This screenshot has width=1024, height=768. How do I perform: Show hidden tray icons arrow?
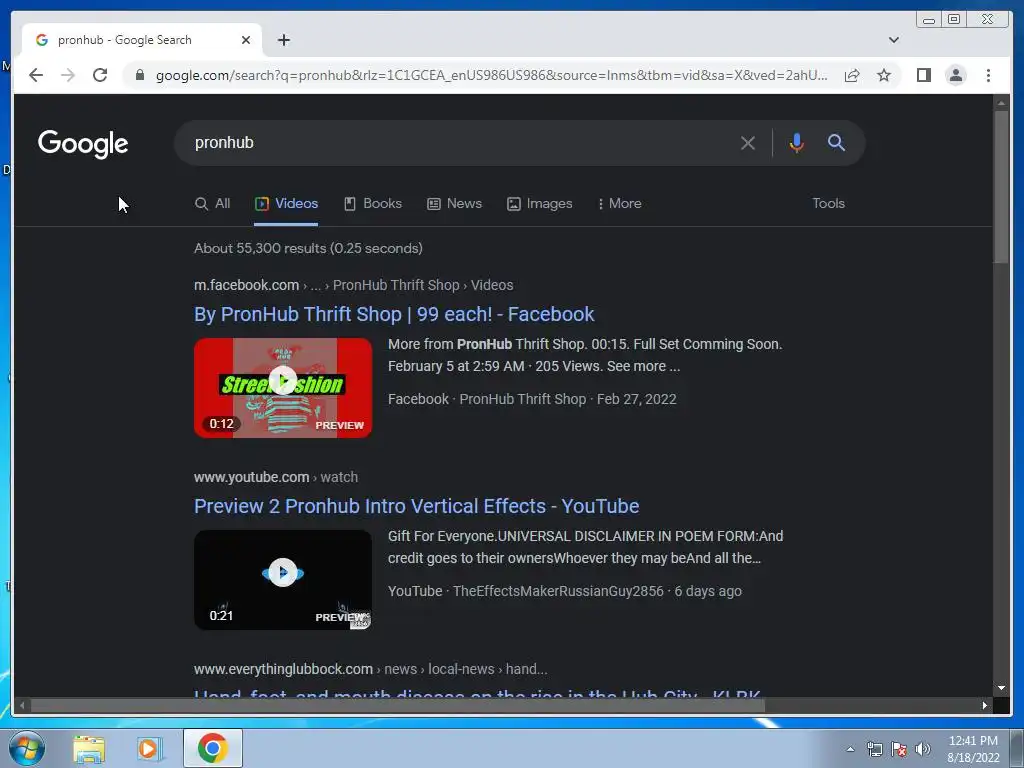pos(850,749)
